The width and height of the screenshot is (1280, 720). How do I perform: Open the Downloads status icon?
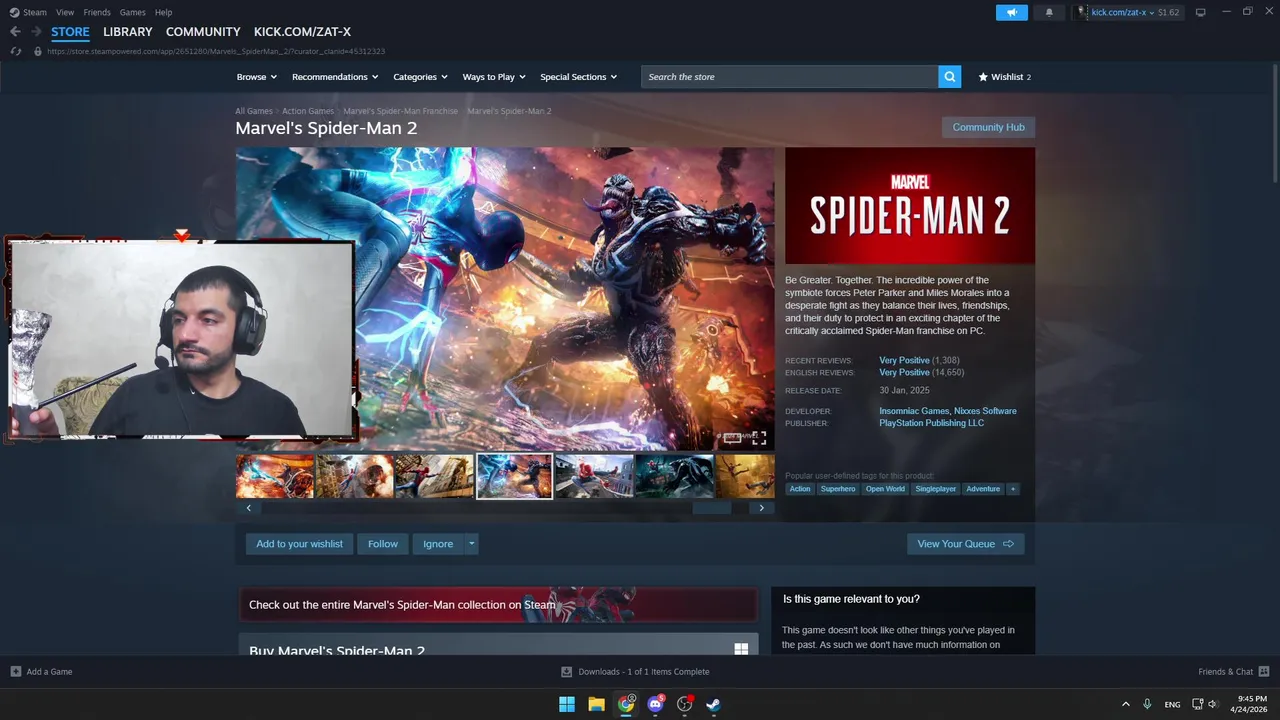[x=567, y=672]
